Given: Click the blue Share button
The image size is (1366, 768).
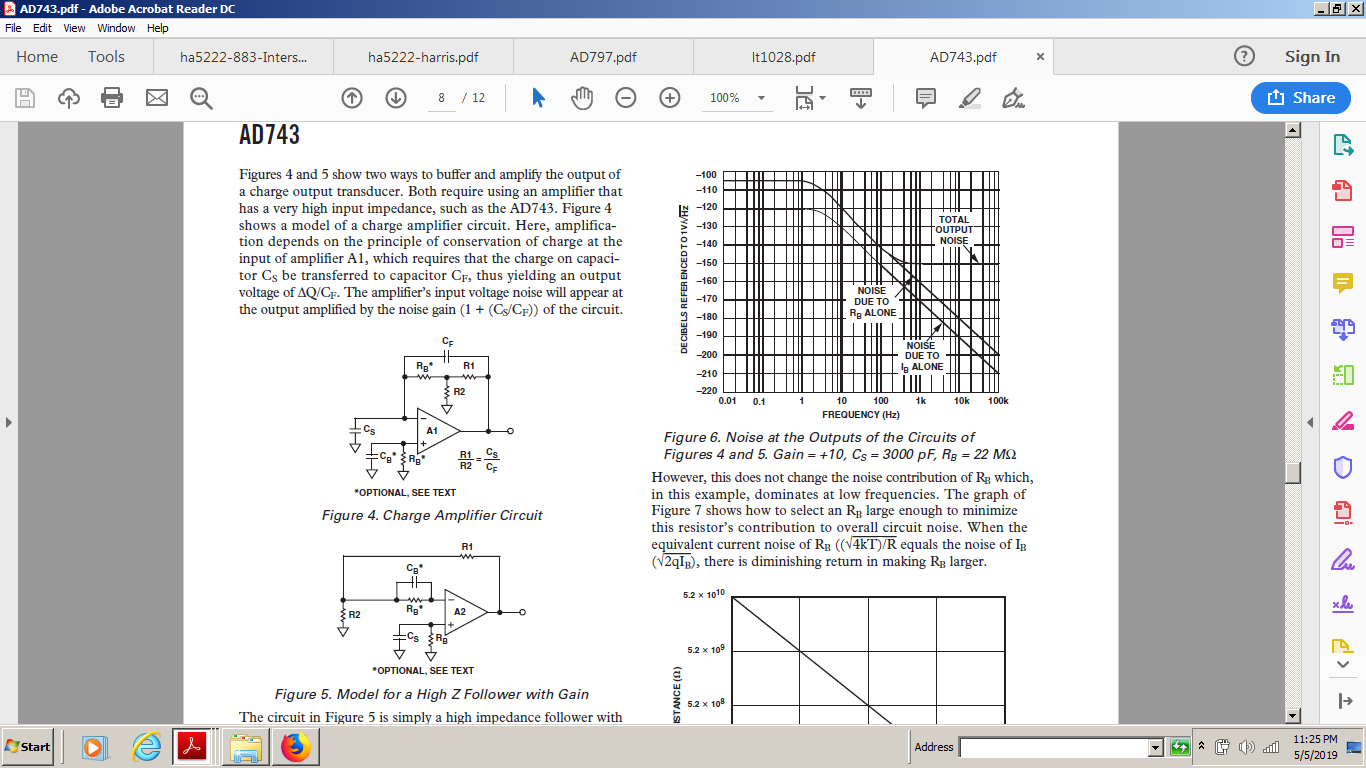Looking at the screenshot, I should (1301, 98).
